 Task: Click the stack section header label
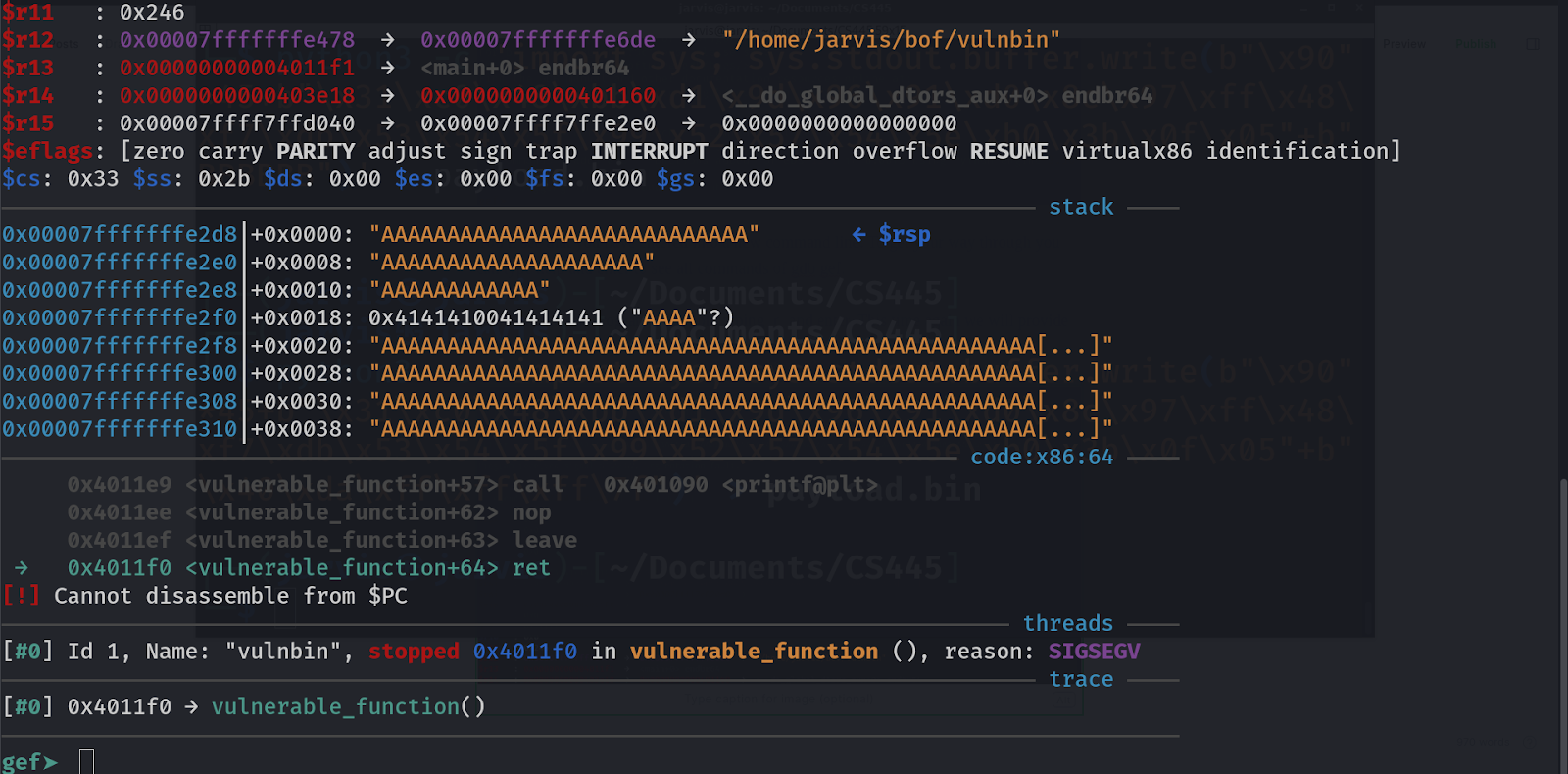1081,207
